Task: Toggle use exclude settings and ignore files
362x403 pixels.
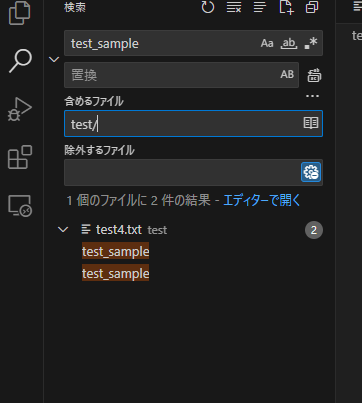Action: (311, 172)
